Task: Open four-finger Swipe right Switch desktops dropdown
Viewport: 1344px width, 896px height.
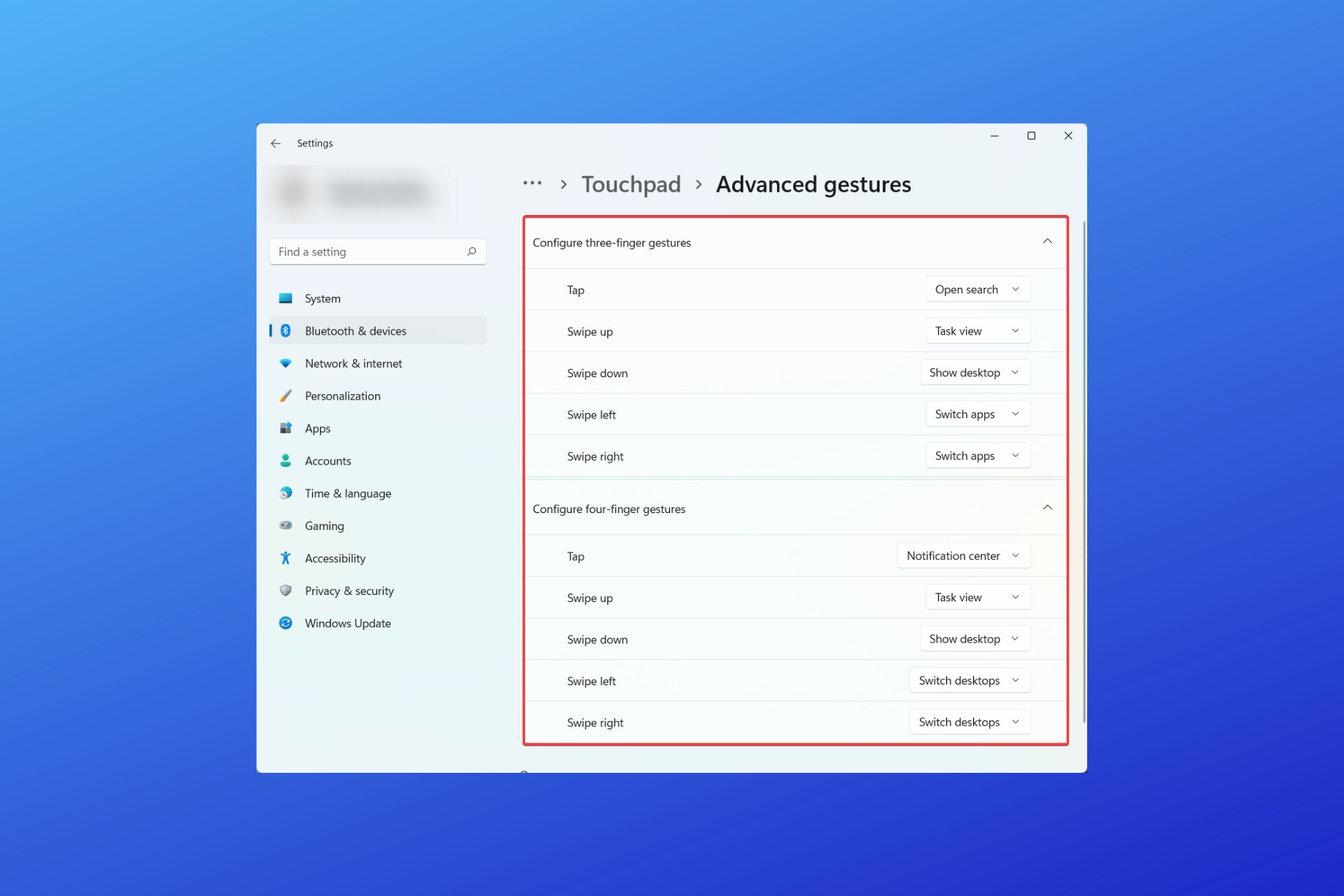Action: pos(970,722)
